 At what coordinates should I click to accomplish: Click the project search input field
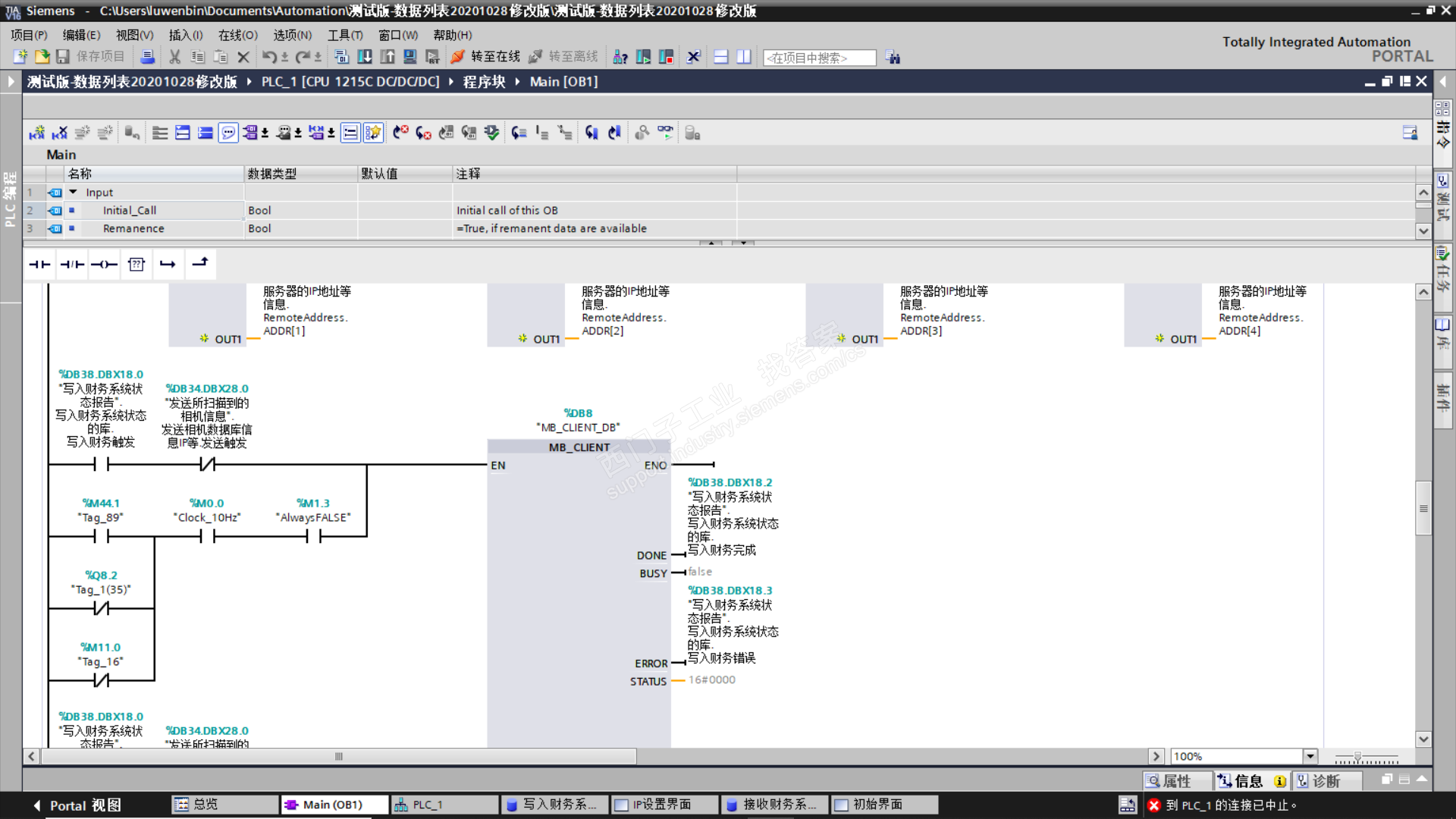tap(819, 58)
